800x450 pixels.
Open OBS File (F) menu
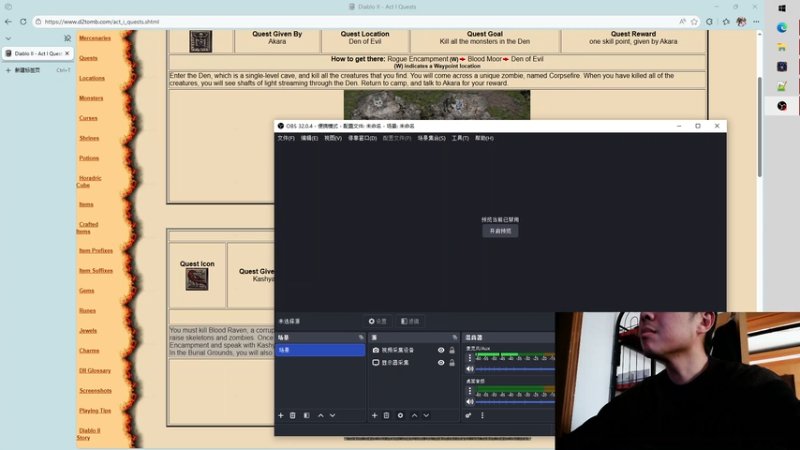tap(286, 138)
